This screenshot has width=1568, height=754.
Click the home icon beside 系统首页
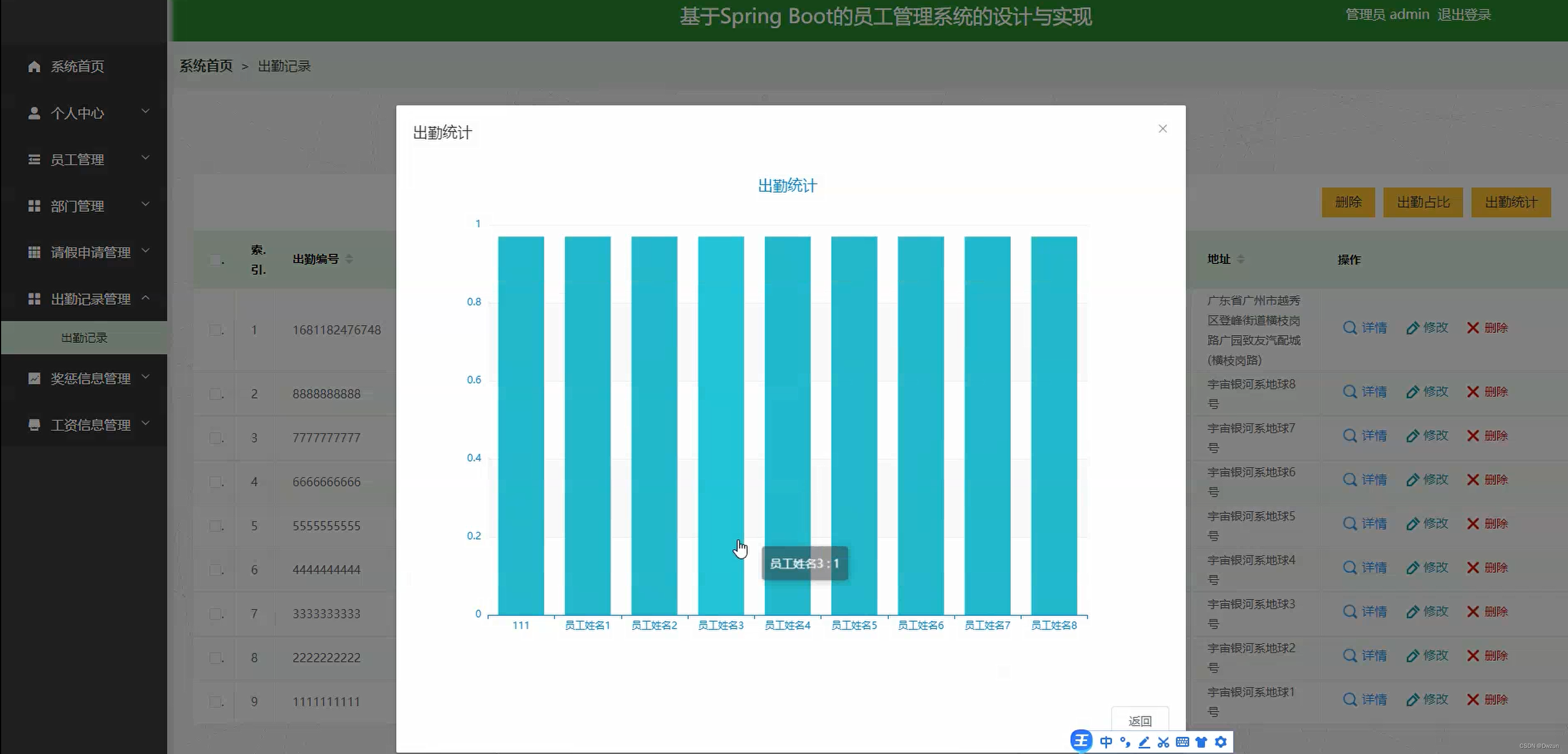[x=34, y=66]
